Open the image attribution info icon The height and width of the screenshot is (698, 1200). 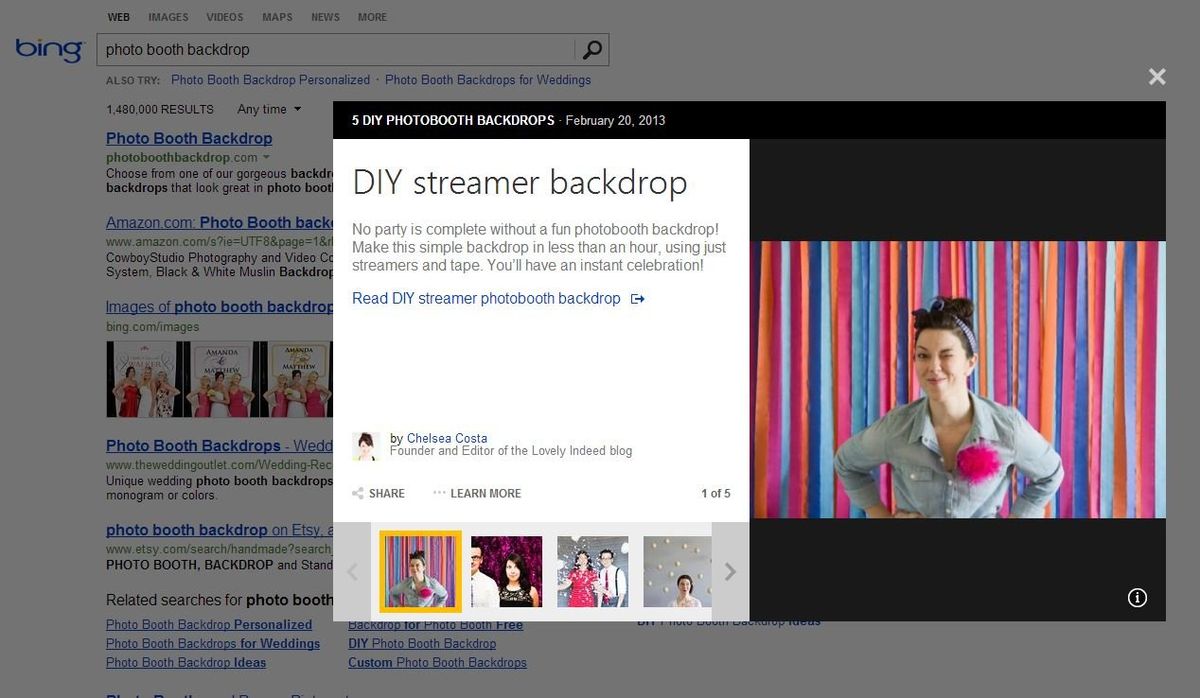pos(1137,597)
